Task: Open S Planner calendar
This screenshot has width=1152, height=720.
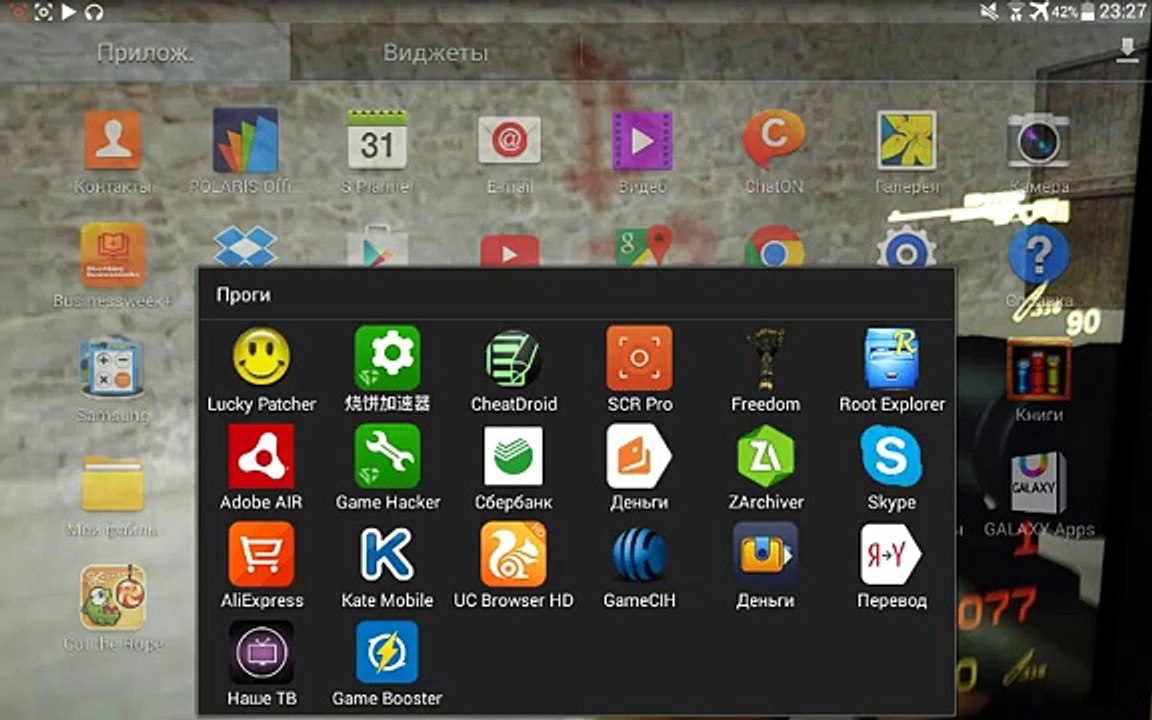Action: pos(377,140)
